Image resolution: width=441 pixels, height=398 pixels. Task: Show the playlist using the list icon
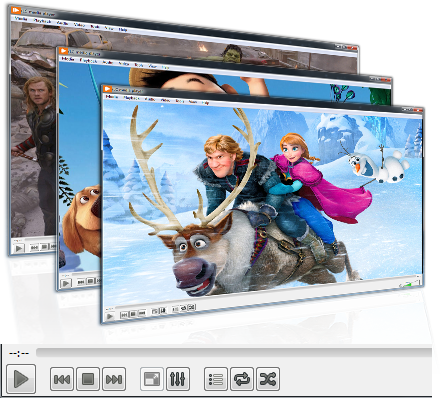point(216,379)
